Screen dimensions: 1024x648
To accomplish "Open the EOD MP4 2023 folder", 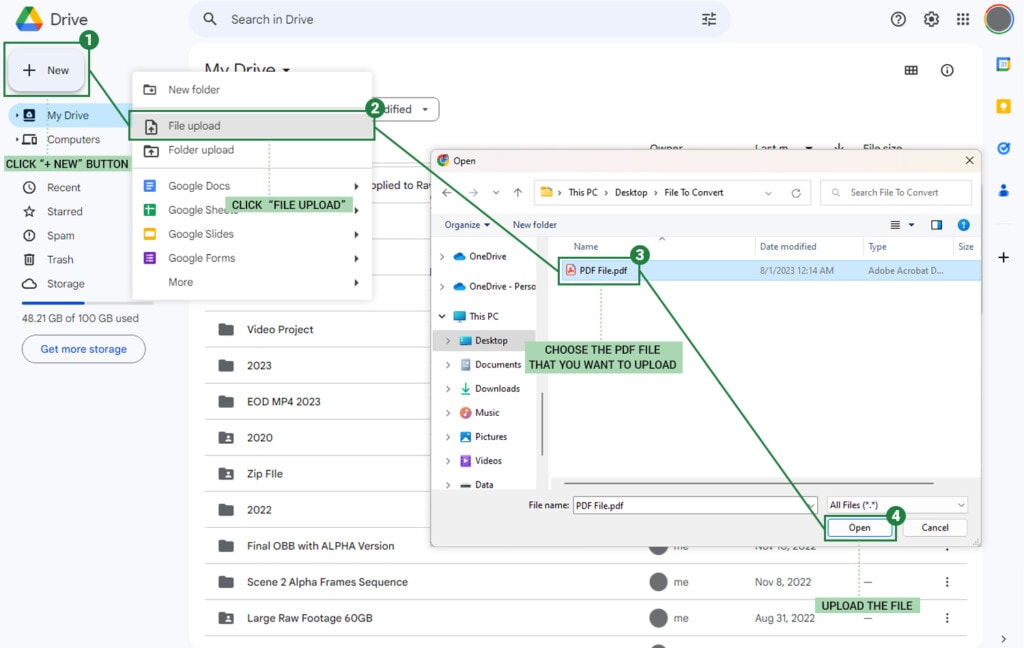I will pos(283,402).
